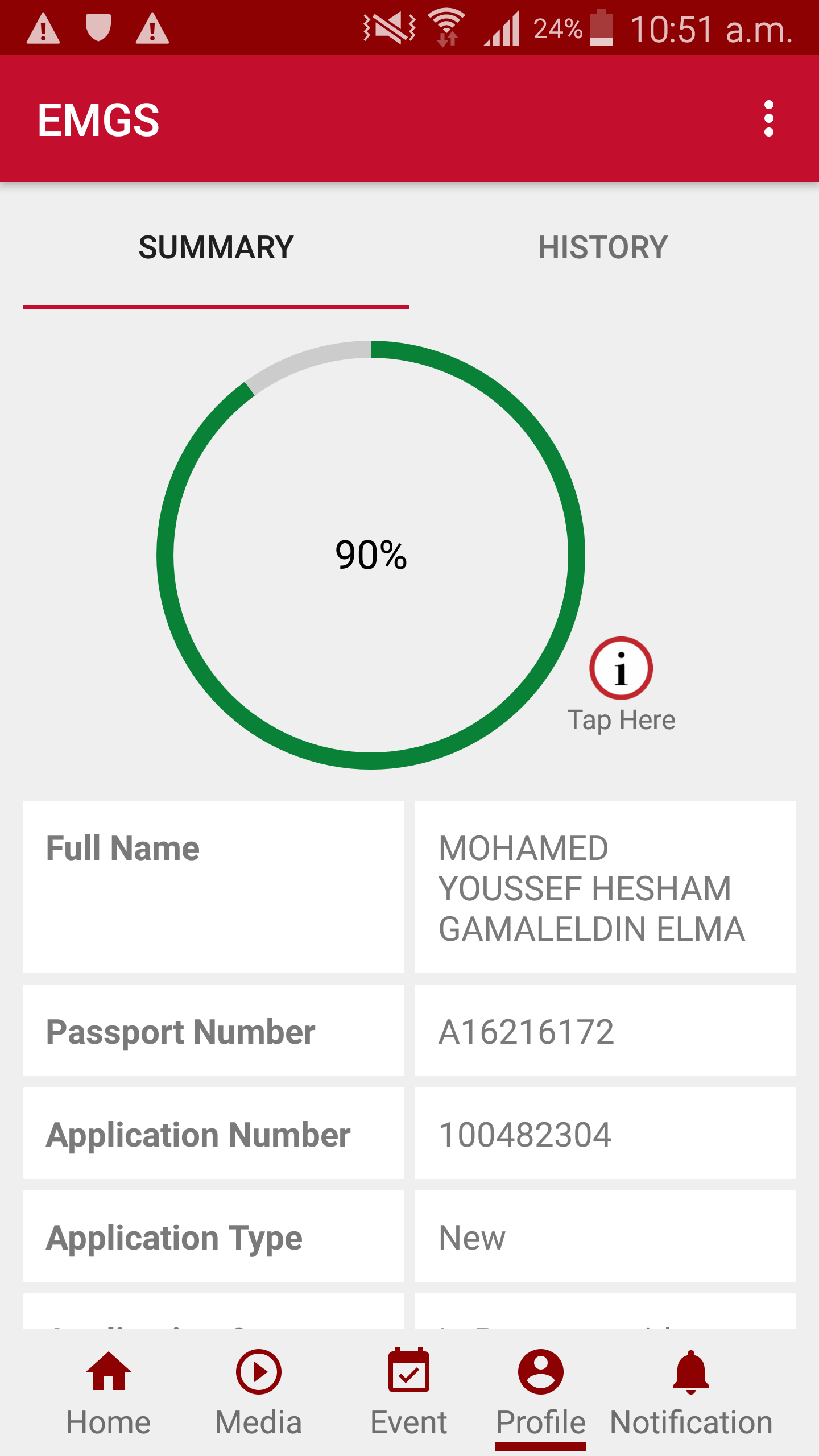Tap the EMGS app title

98,119
